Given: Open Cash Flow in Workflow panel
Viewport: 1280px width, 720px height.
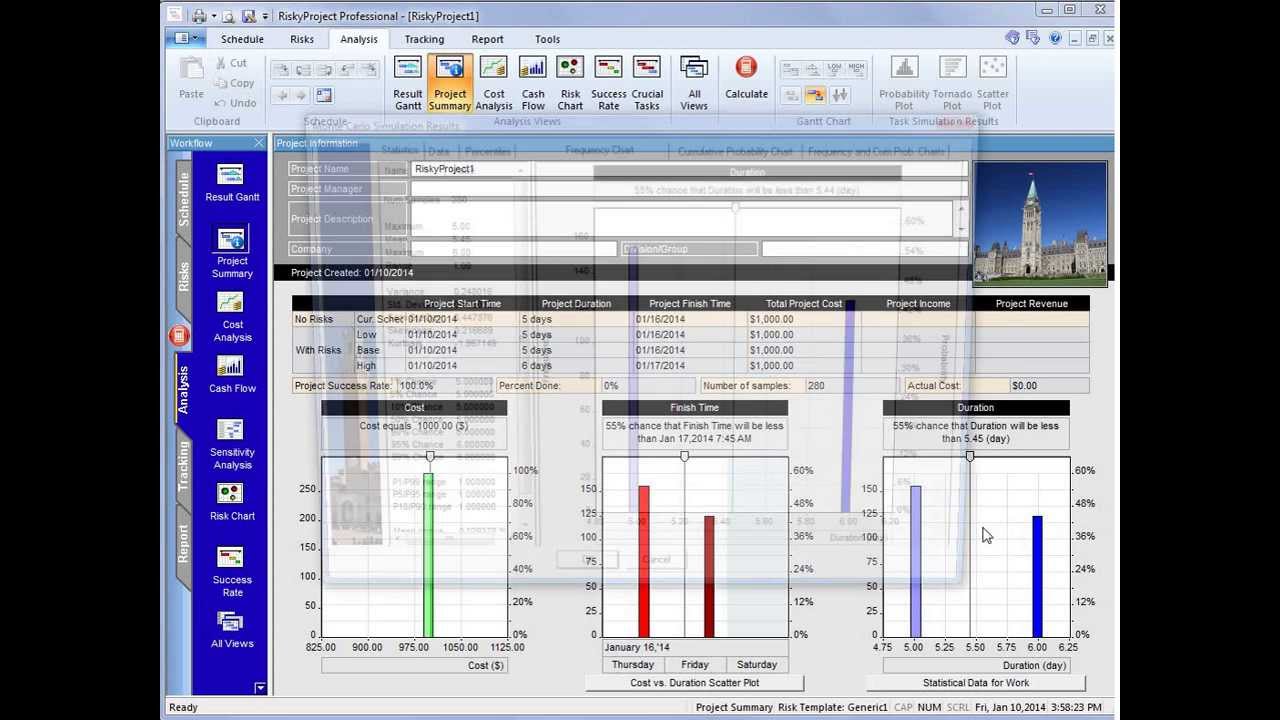Looking at the screenshot, I should pos(232,374).
